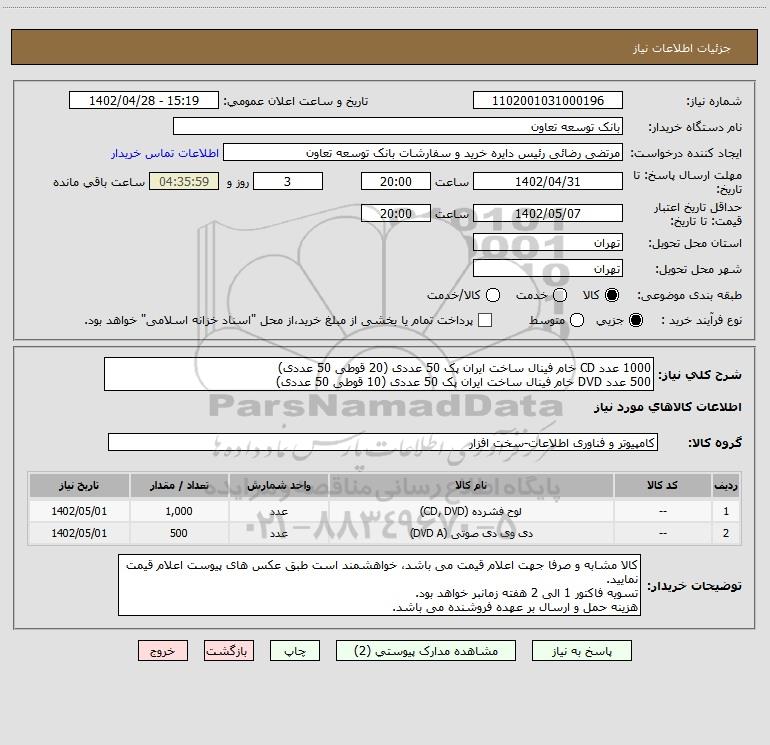Select the کالا/خدمت radio button
The image size is (770, 745).
pyautogui.click(x=493, y=295)
